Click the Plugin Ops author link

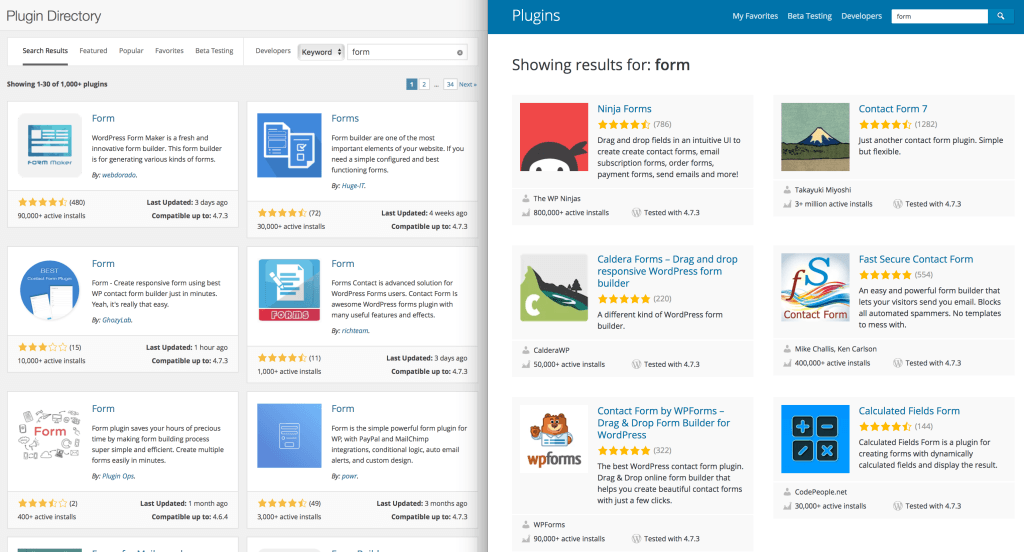click(x=118, y=476)
